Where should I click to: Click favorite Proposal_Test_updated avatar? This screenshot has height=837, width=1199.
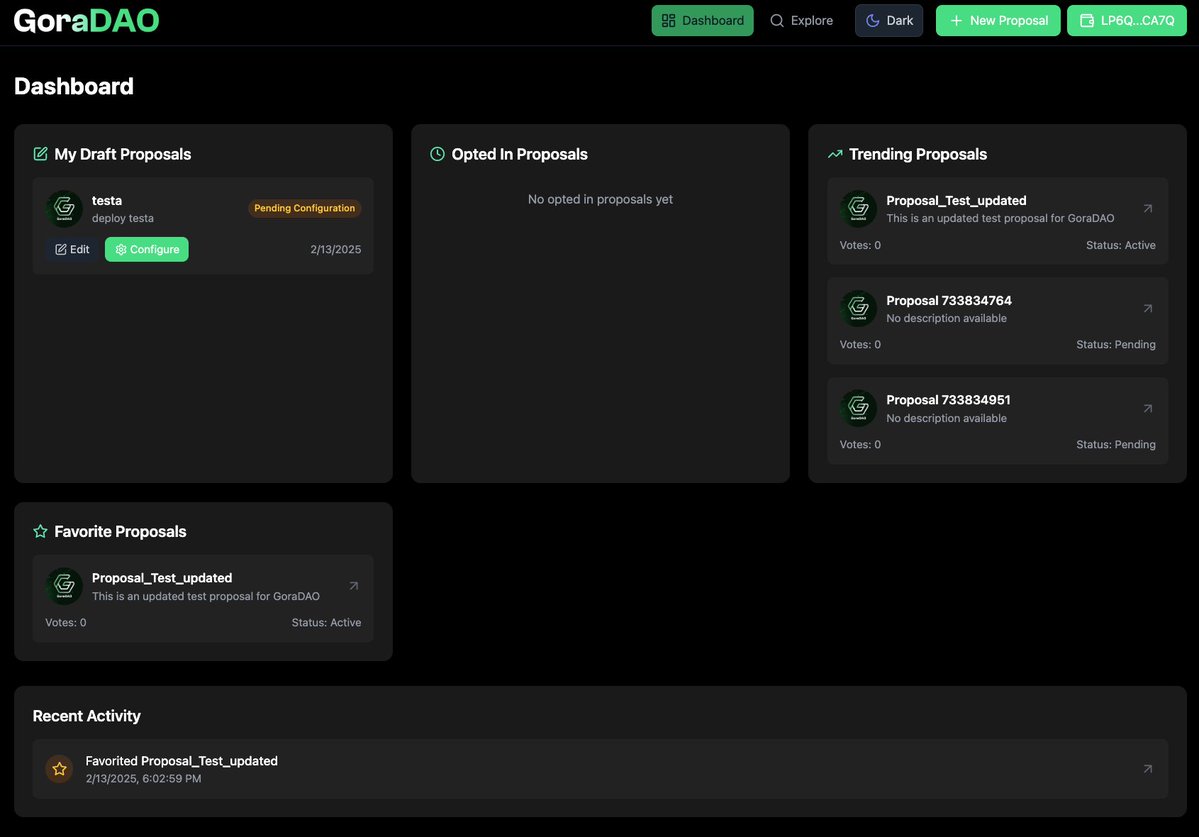64,586
